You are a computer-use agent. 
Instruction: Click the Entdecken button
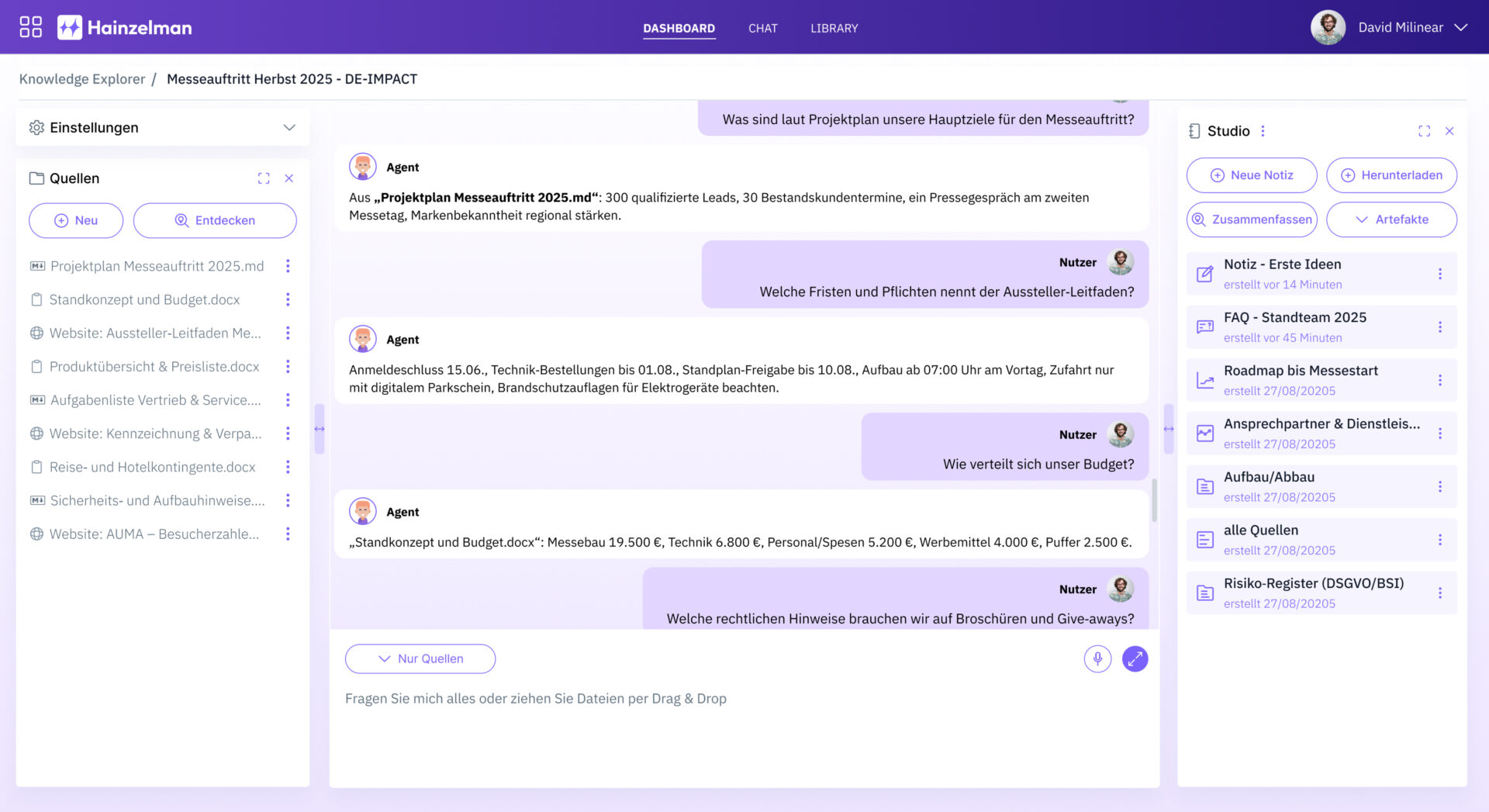point(215,220)
